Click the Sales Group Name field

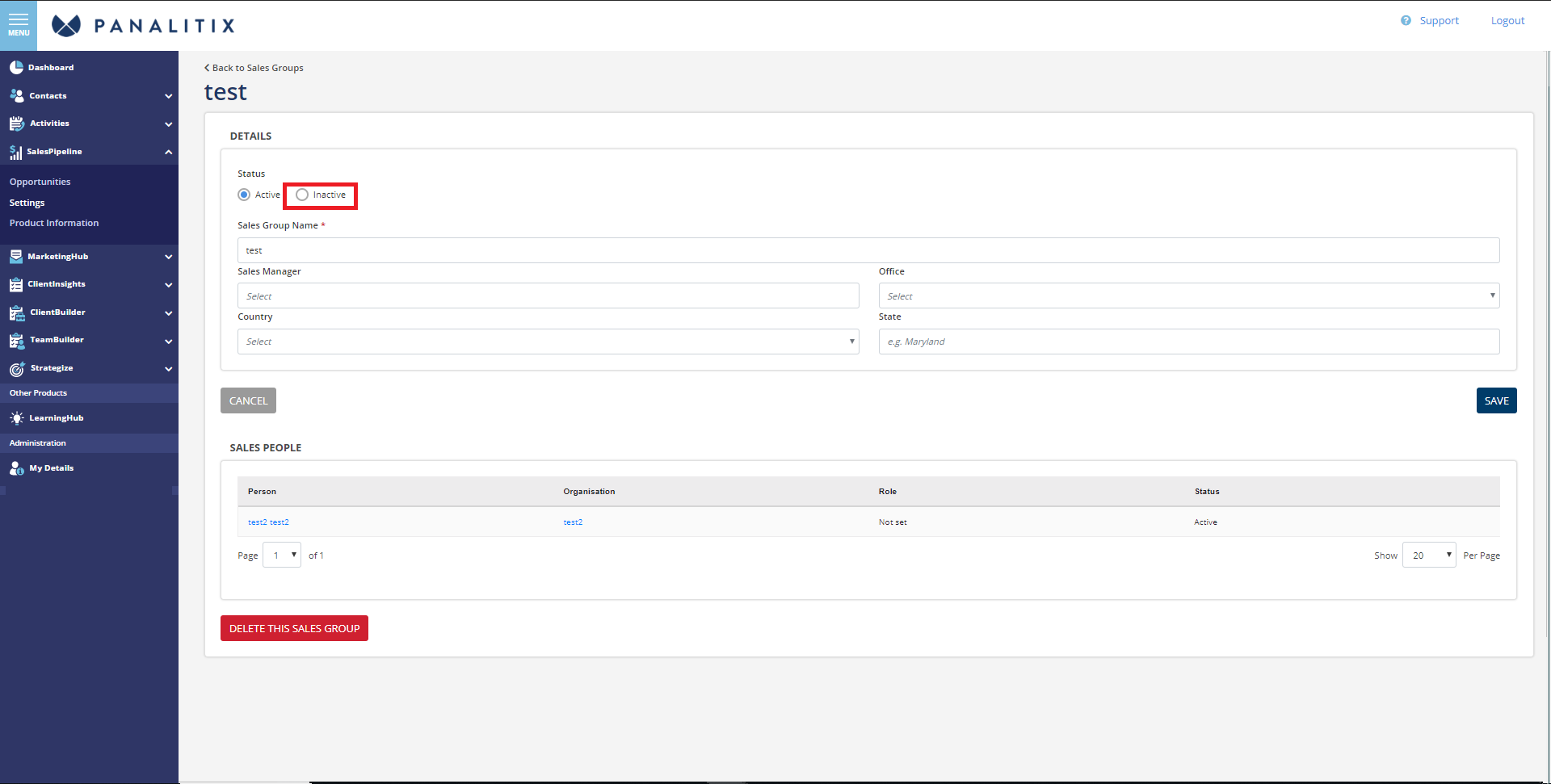(868, 250)
